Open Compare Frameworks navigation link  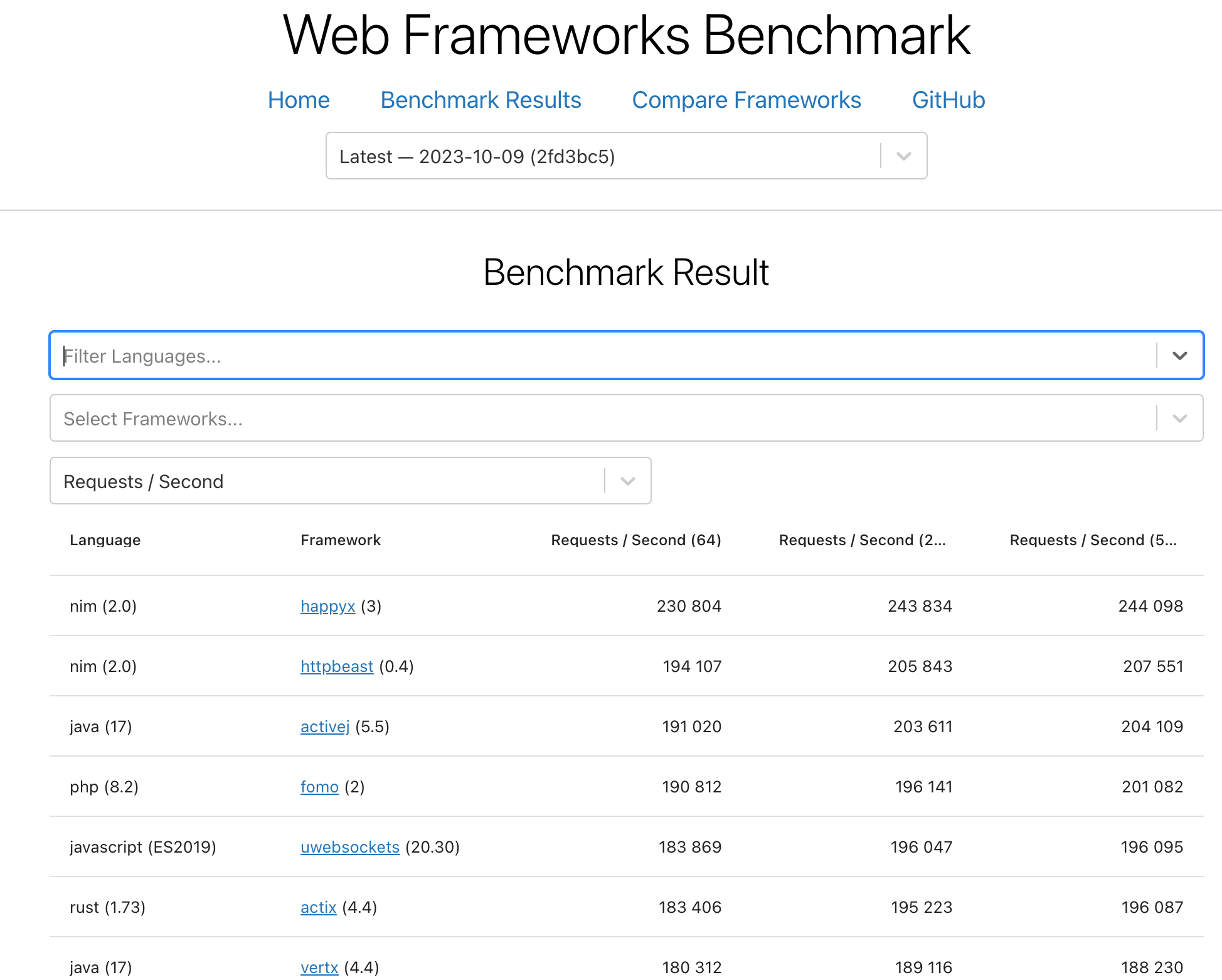point(746,100)
